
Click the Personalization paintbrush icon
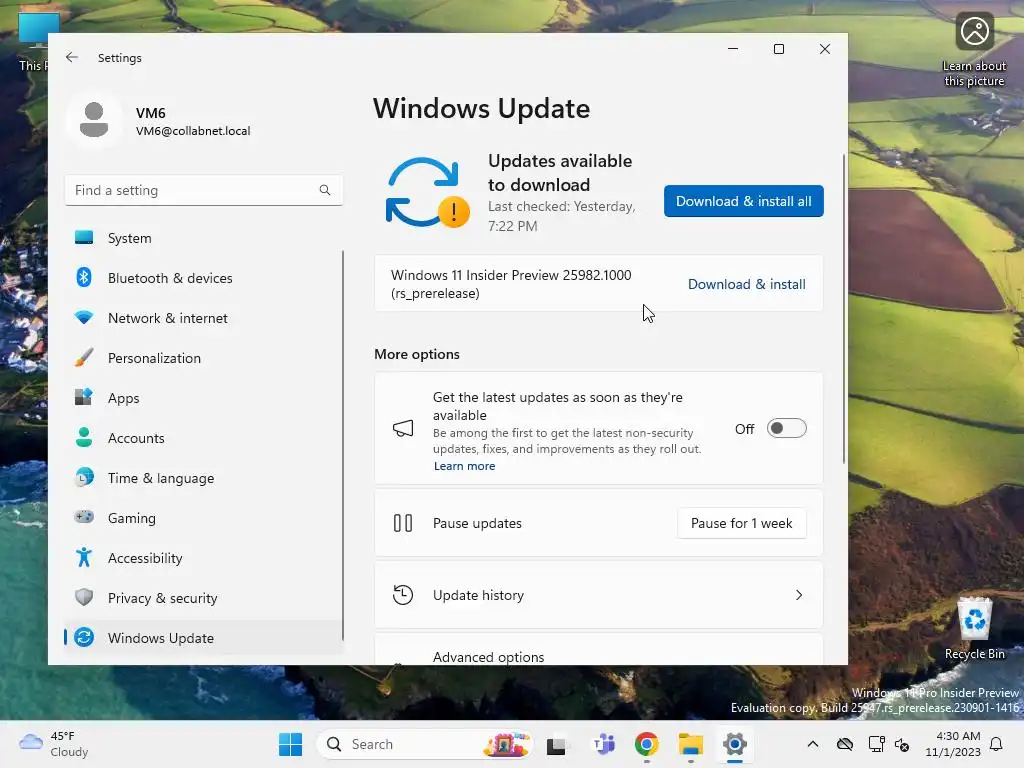(84, 357)
